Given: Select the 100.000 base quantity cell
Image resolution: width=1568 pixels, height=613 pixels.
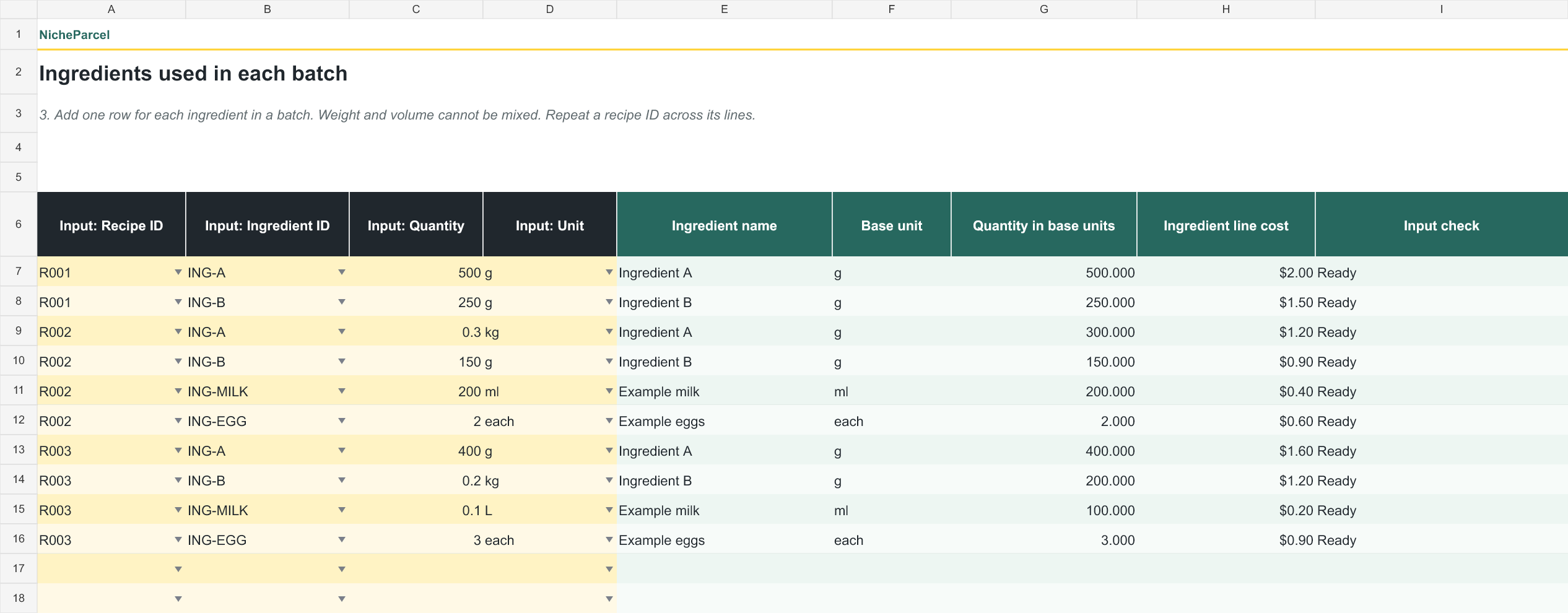Looking at the screenshot, I should click(x=1044, y=510).
